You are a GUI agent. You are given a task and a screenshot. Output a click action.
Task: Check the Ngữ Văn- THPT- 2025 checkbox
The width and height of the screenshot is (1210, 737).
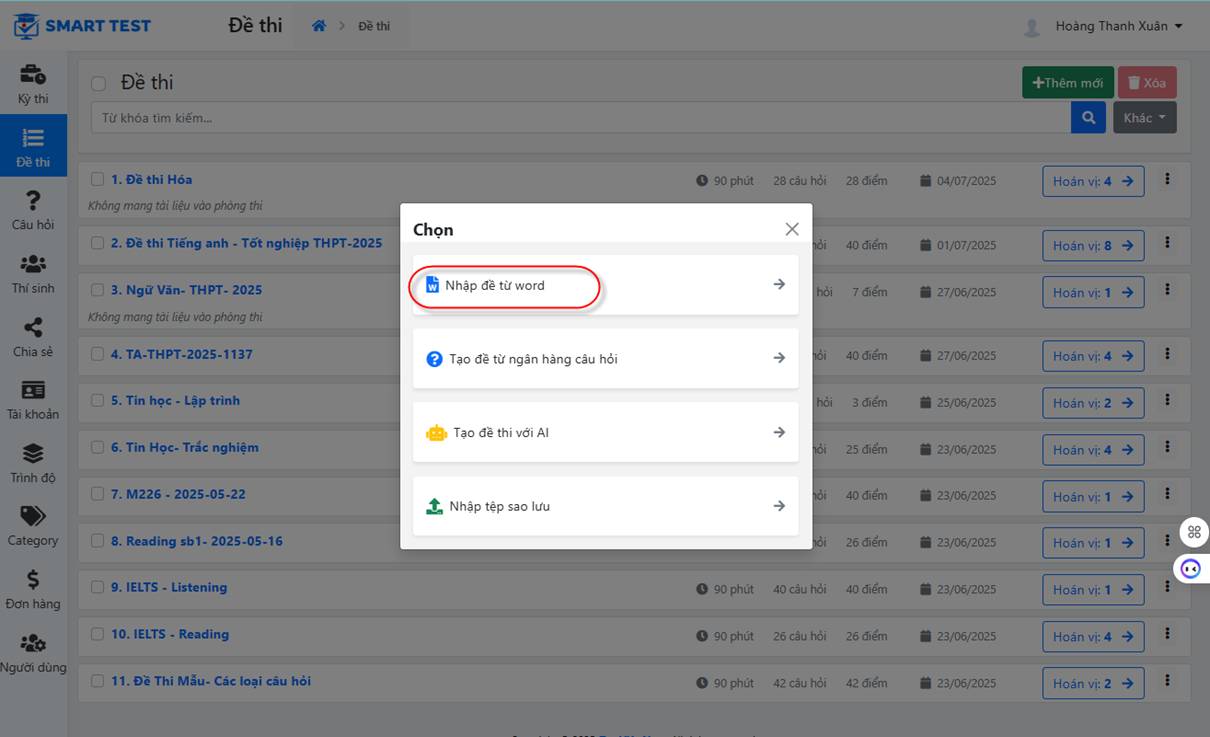point(97,289)
